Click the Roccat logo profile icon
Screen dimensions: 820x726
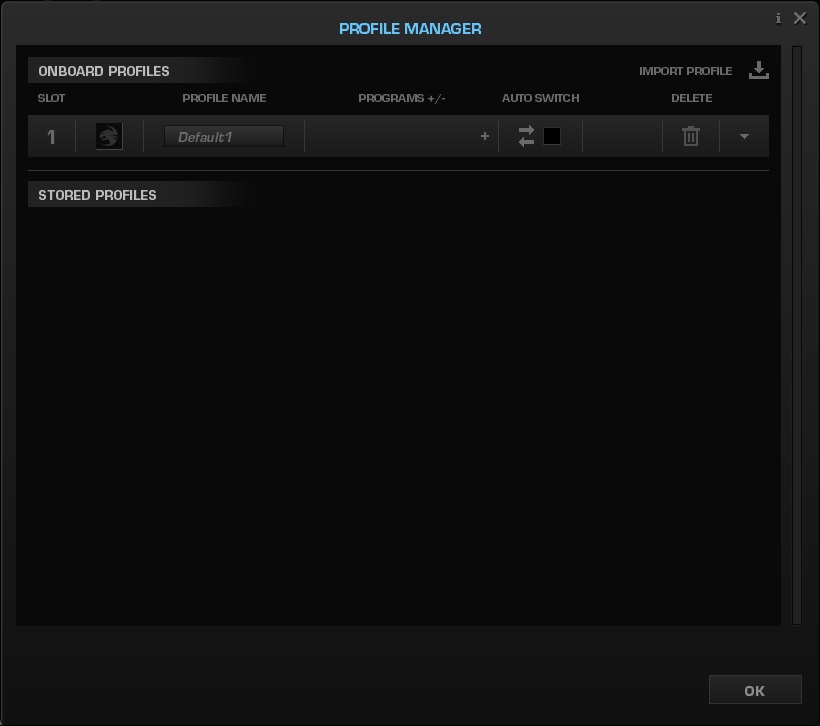[109, 137]
